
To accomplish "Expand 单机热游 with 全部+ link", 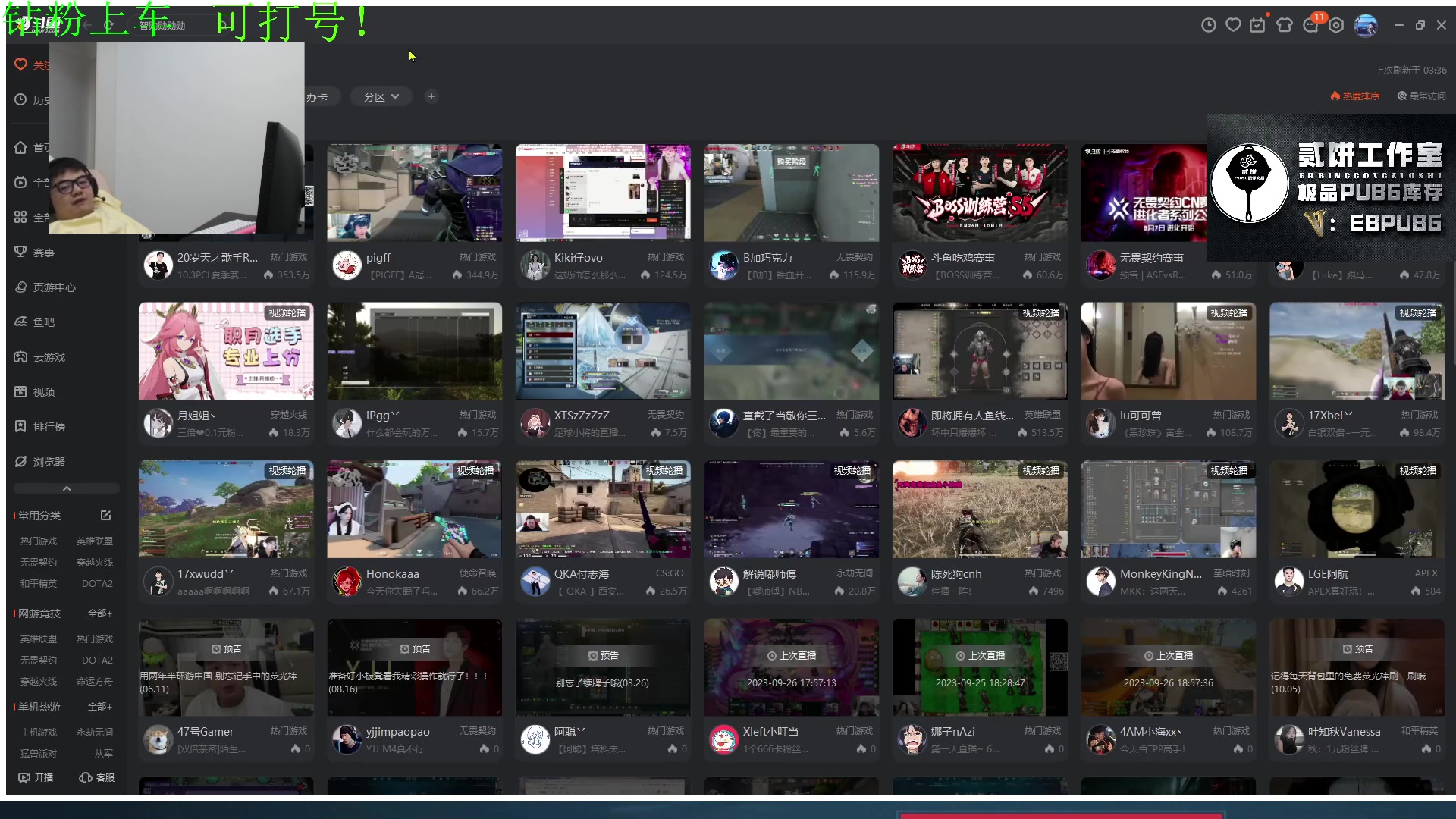I will (99, 707).
